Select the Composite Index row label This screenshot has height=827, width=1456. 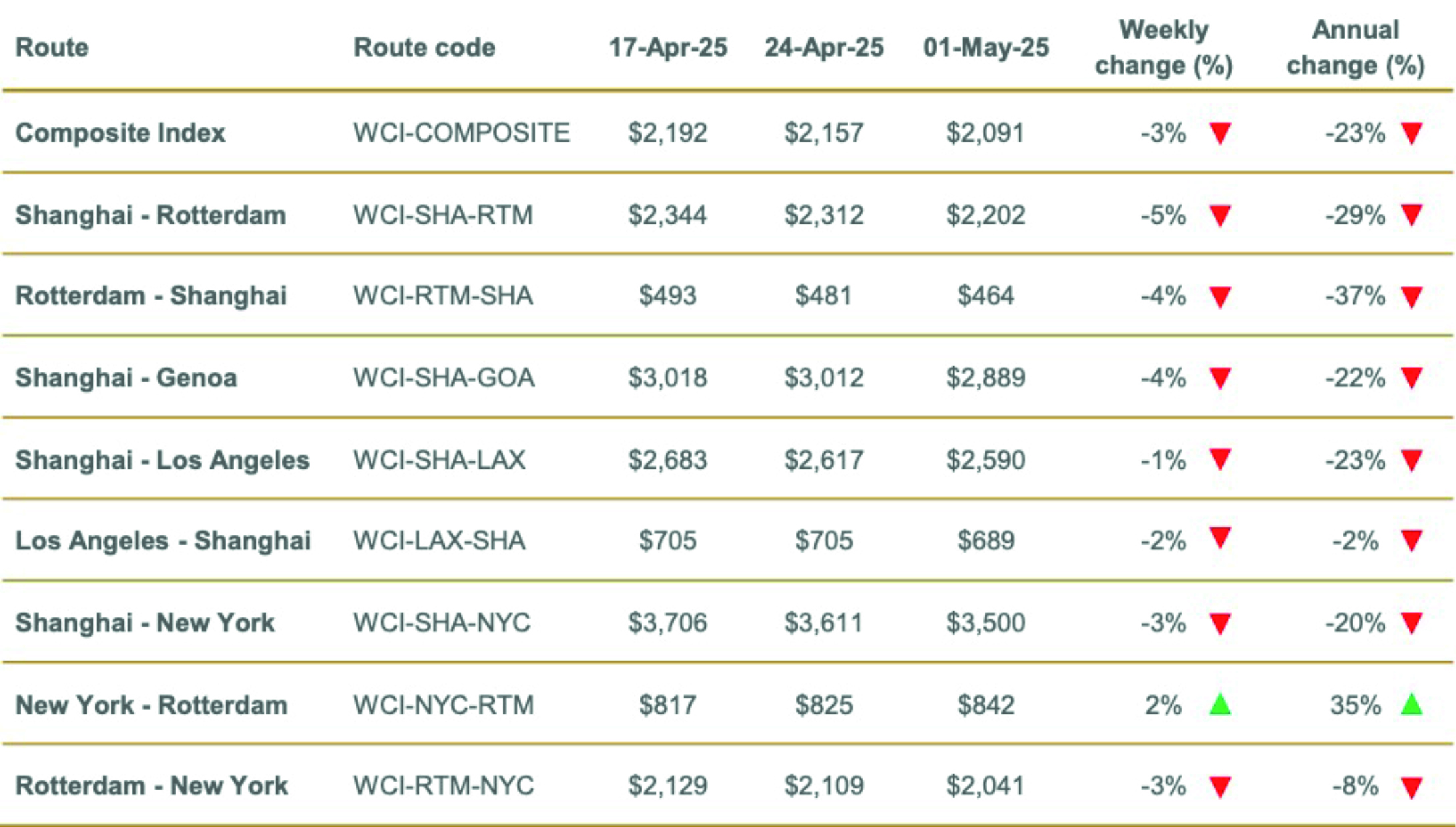point(120,133)
